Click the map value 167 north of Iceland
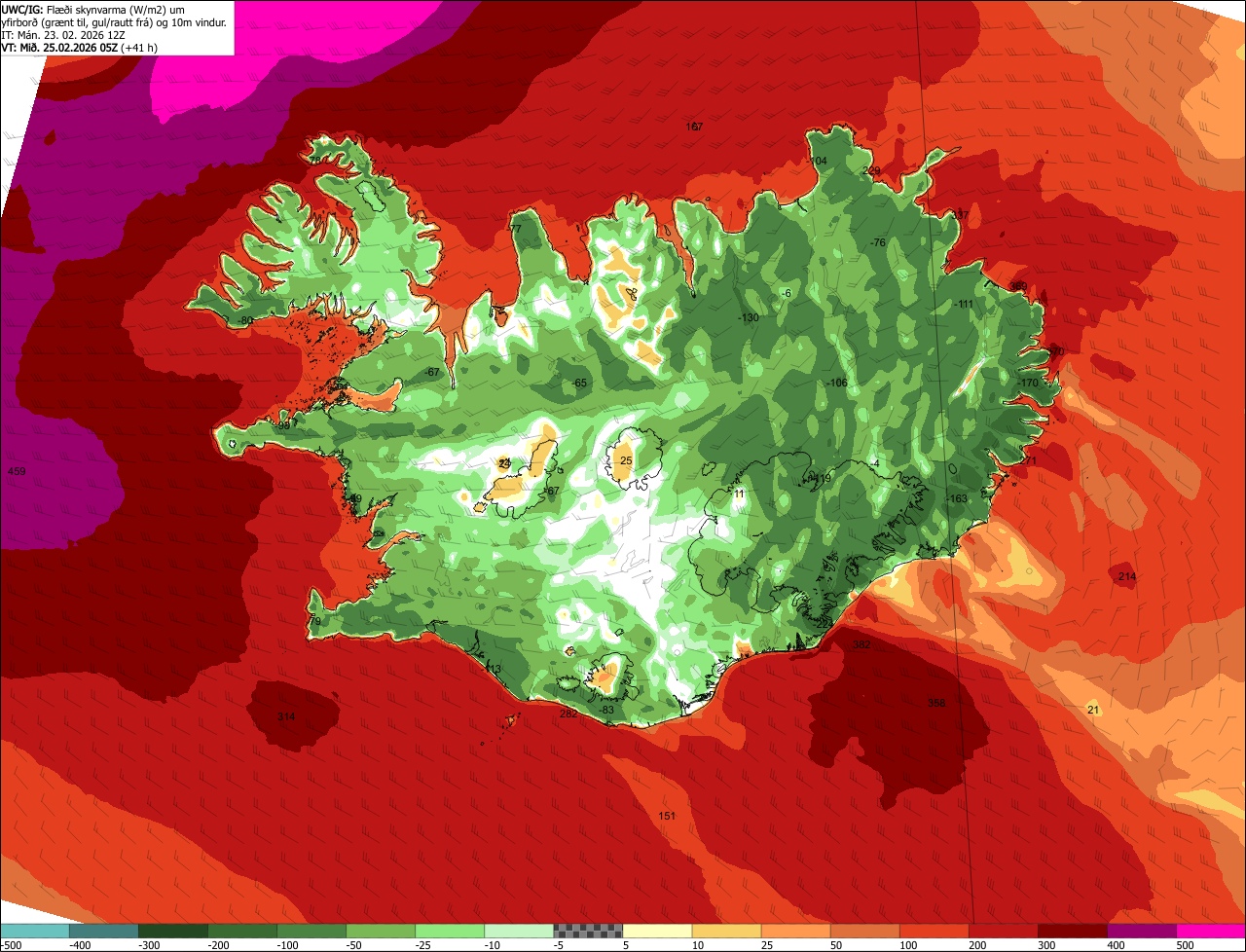The image size is (1246, 952). (694, 127)
